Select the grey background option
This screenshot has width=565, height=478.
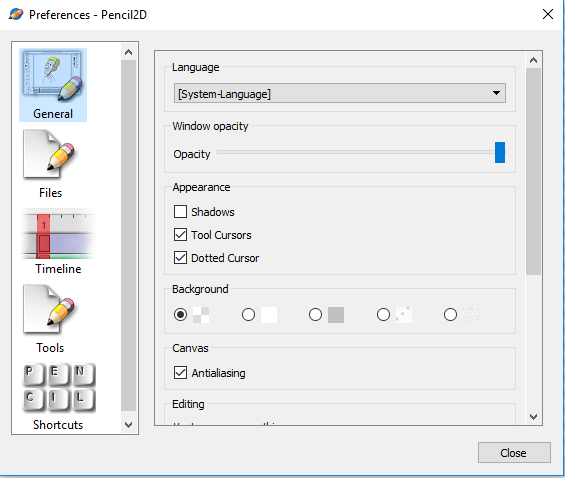coord(315,314)
